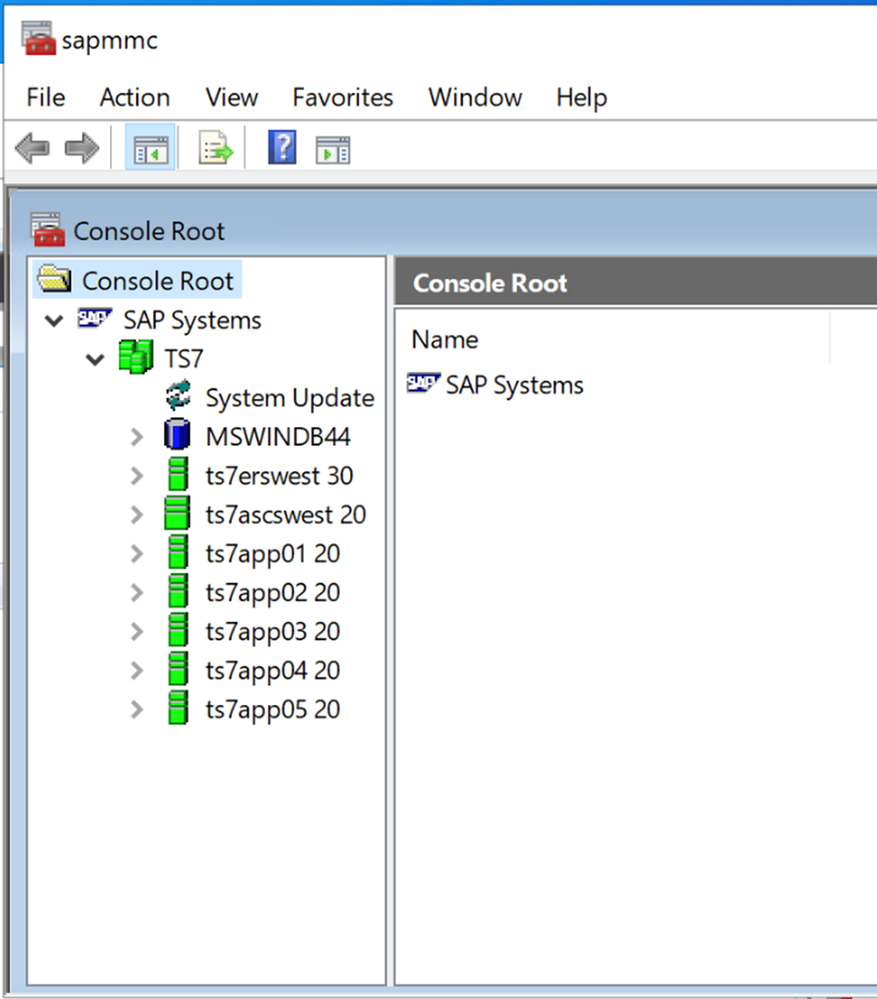Open the Window menu

coord(475,97)
